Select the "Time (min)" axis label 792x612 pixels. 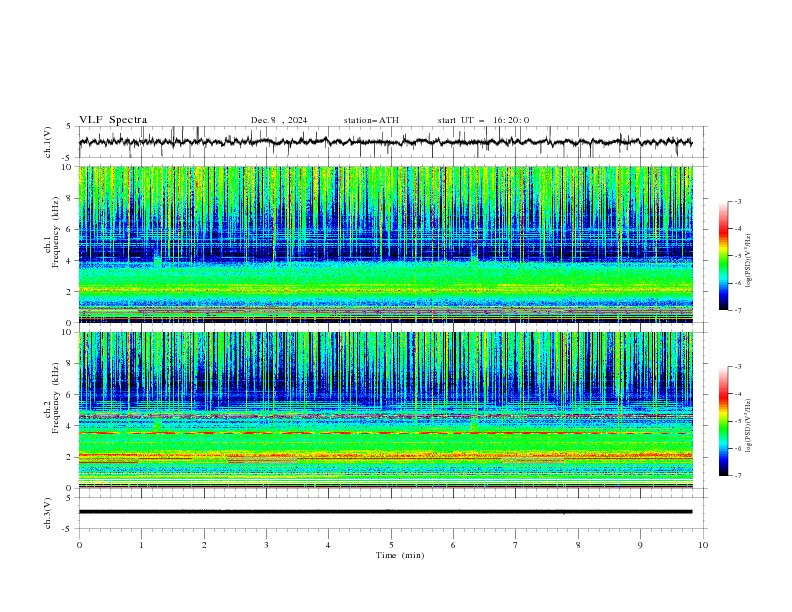pyautogui.click(x=400, y=555)
